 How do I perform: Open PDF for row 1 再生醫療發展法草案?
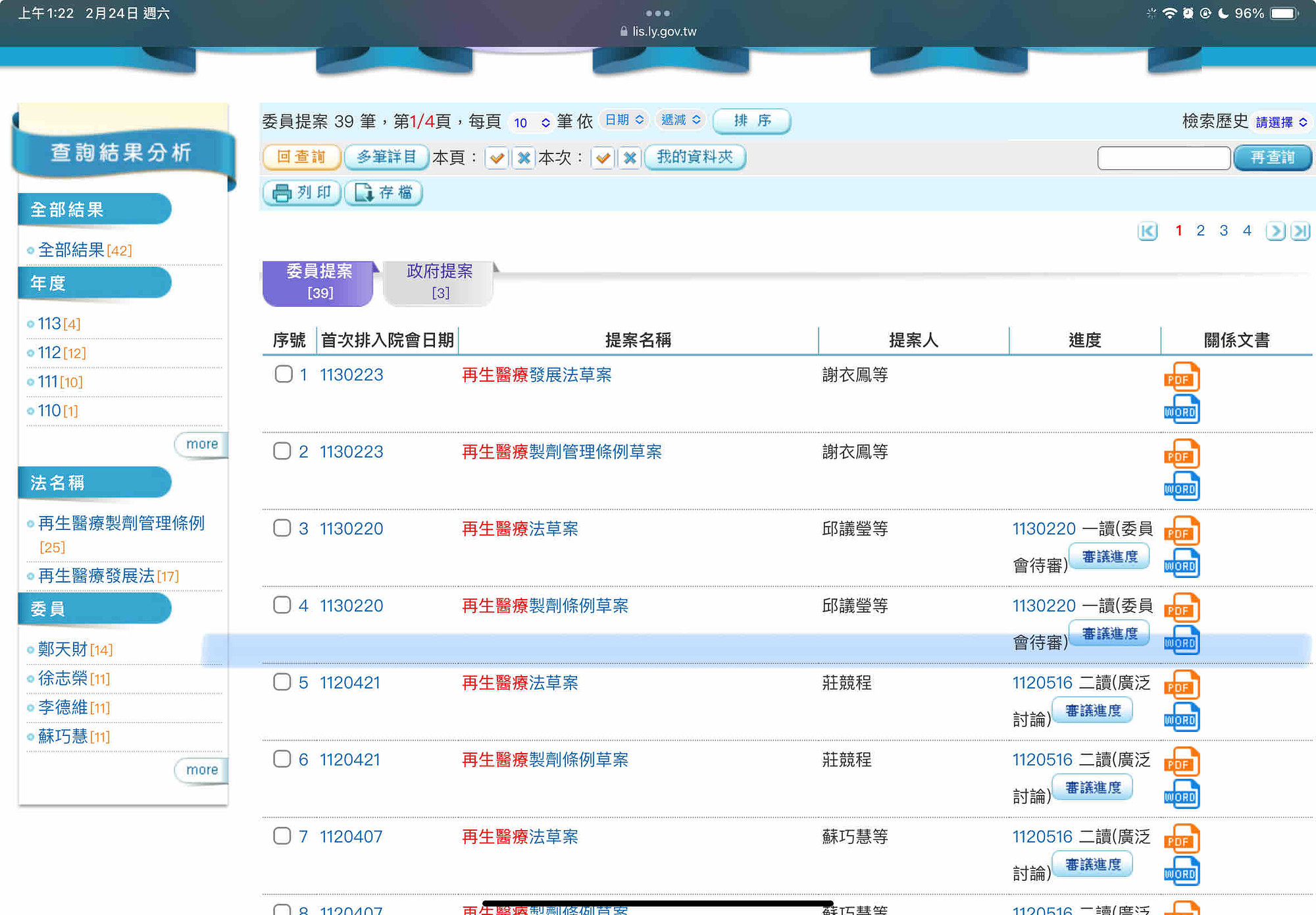[x=1182, y=377]
